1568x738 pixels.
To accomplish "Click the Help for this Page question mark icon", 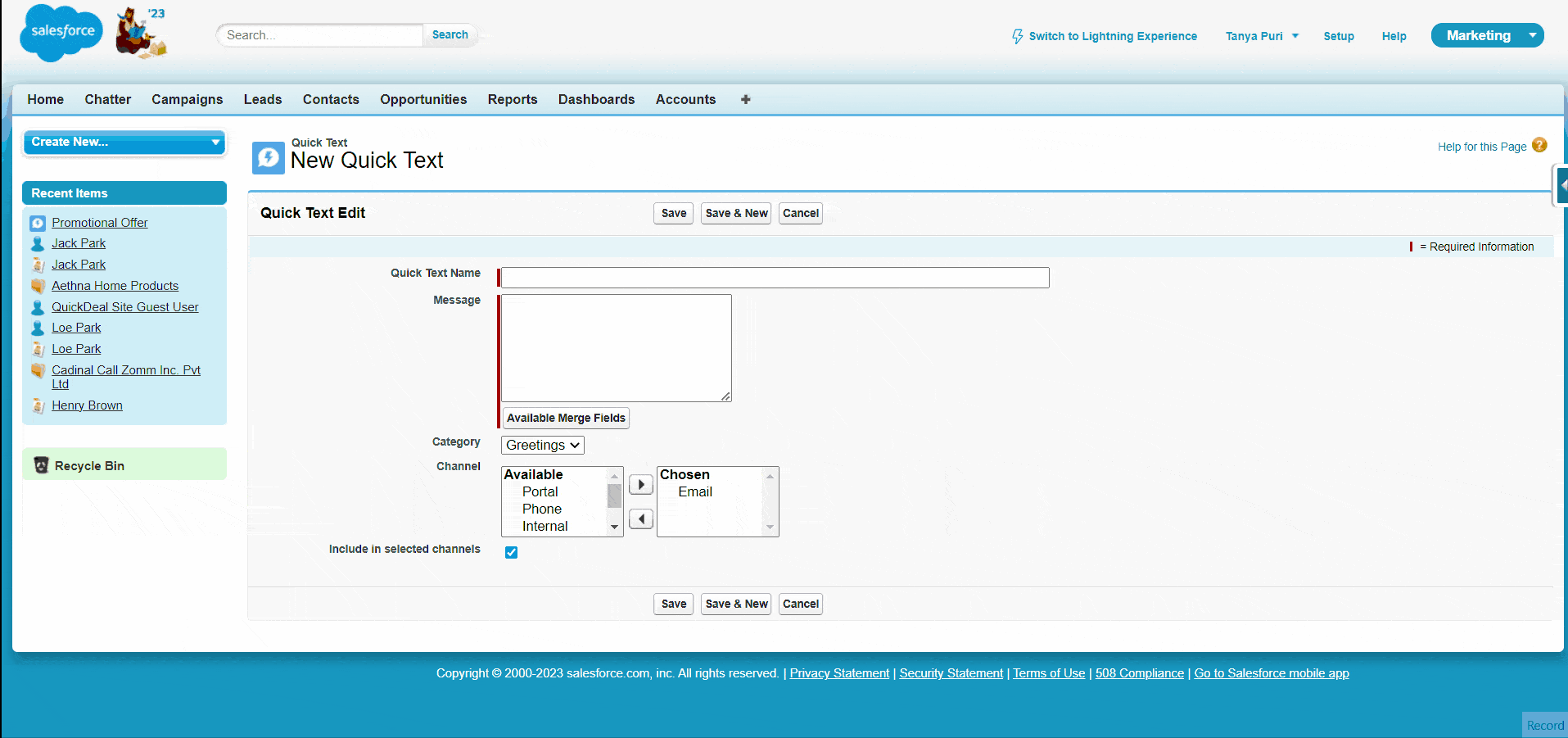I will [1540, 145].
